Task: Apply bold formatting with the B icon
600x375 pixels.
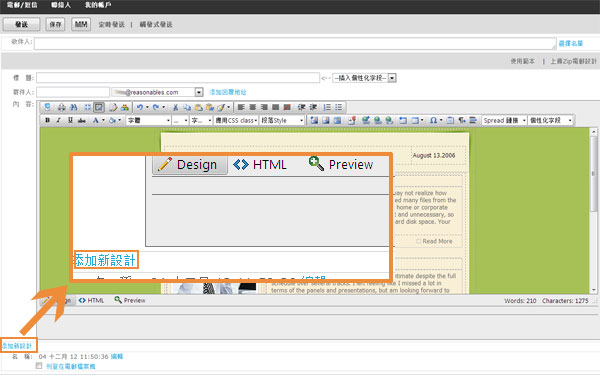Action: pos(47,120)
